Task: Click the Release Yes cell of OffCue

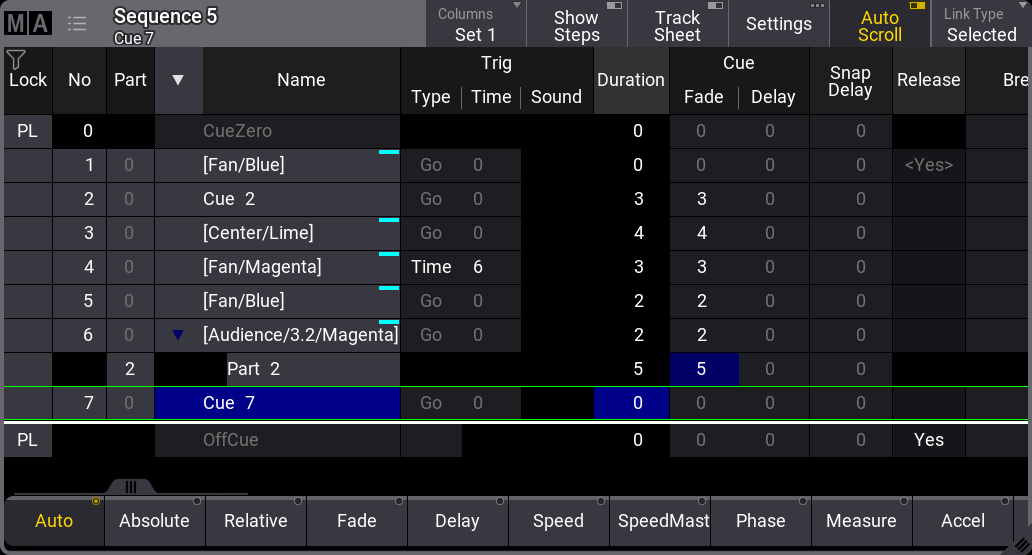Action: (928, 440)
